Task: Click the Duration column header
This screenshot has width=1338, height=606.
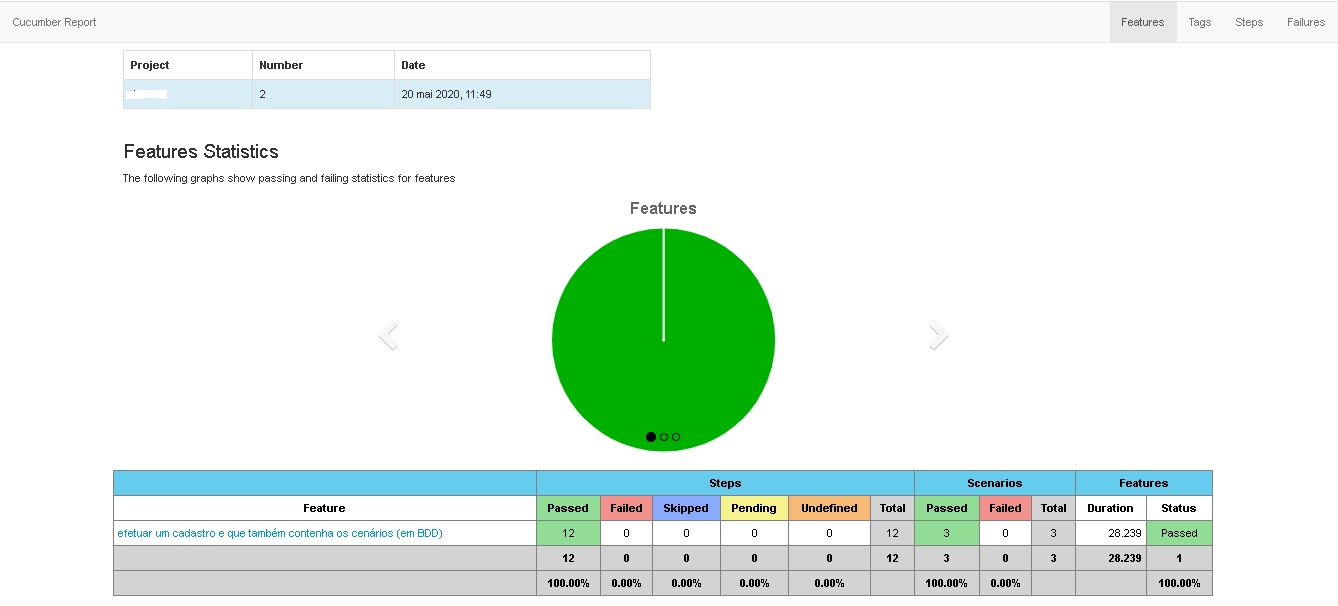Action: tap(1110, 508)
